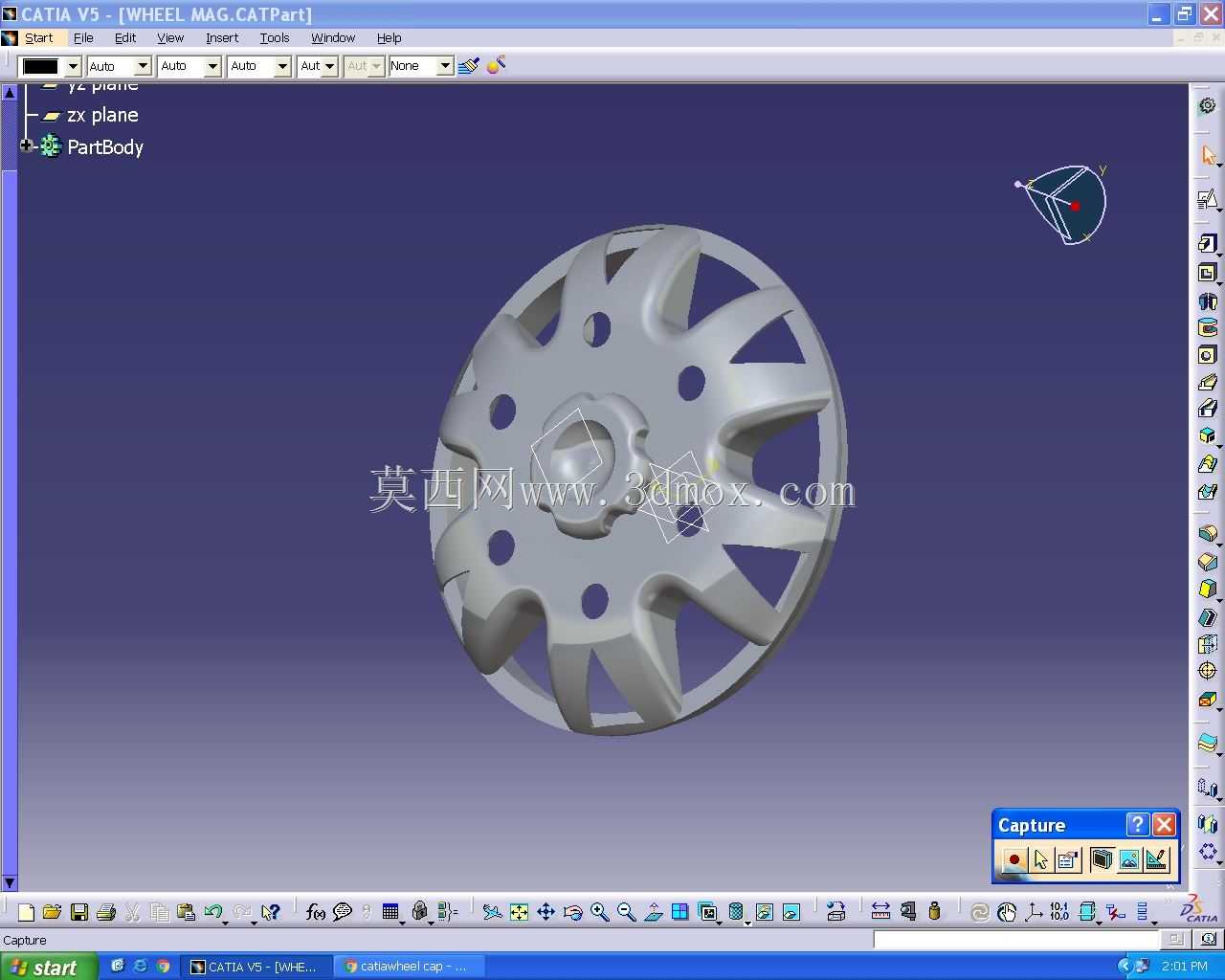Click the New document icon
1225x980 pixels.
26,912
